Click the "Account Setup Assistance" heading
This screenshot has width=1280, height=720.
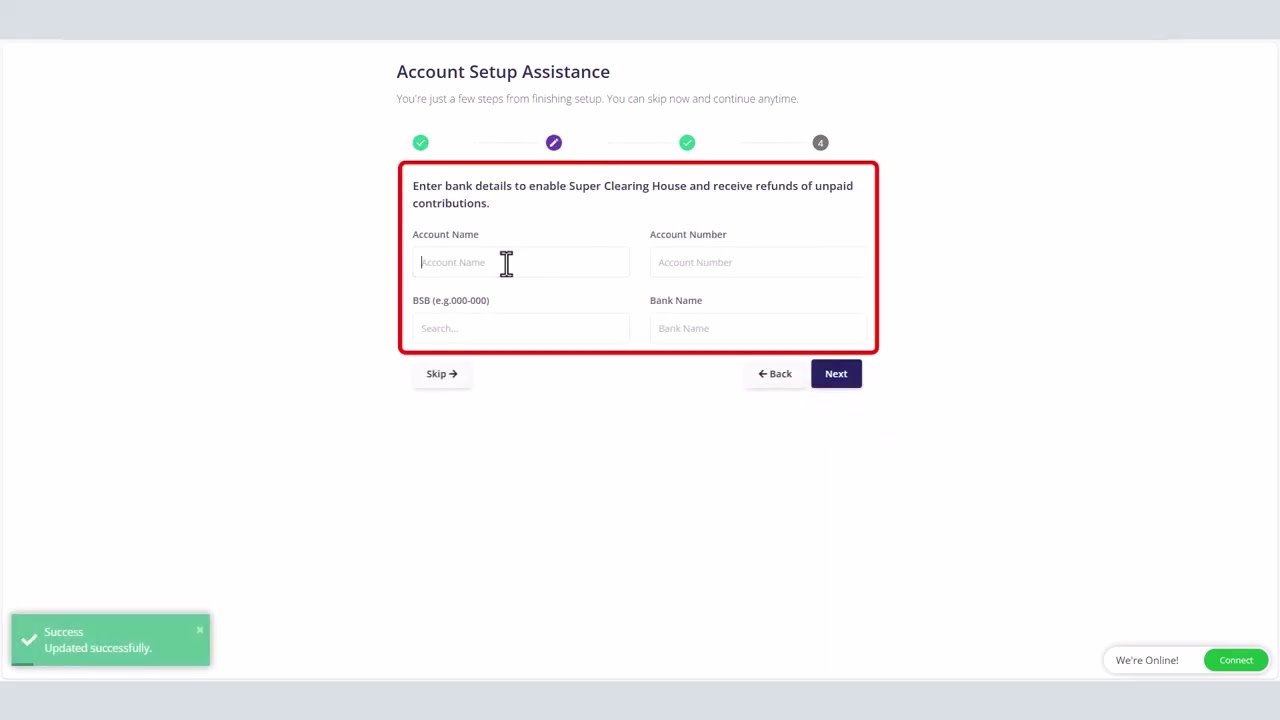[x=503, y=72]
